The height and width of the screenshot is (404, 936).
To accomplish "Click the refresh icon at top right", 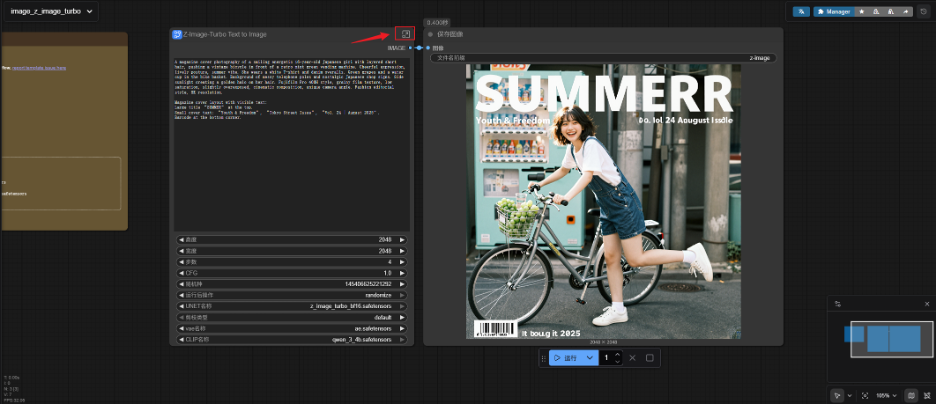I will [924, 12].
